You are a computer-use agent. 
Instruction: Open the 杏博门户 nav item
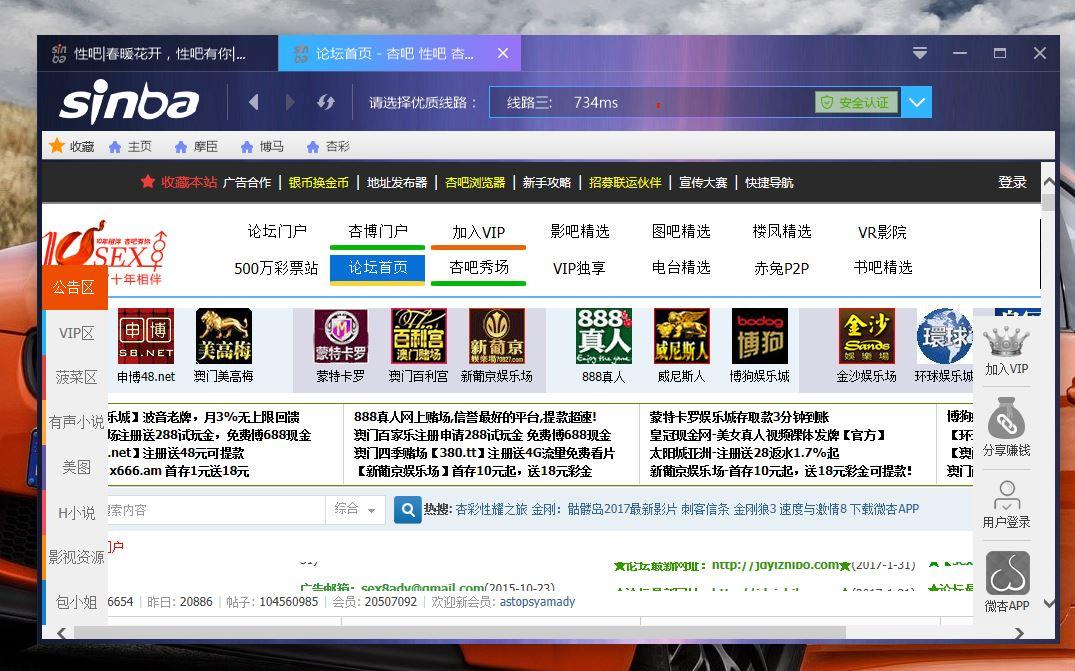tap(378, 231)
